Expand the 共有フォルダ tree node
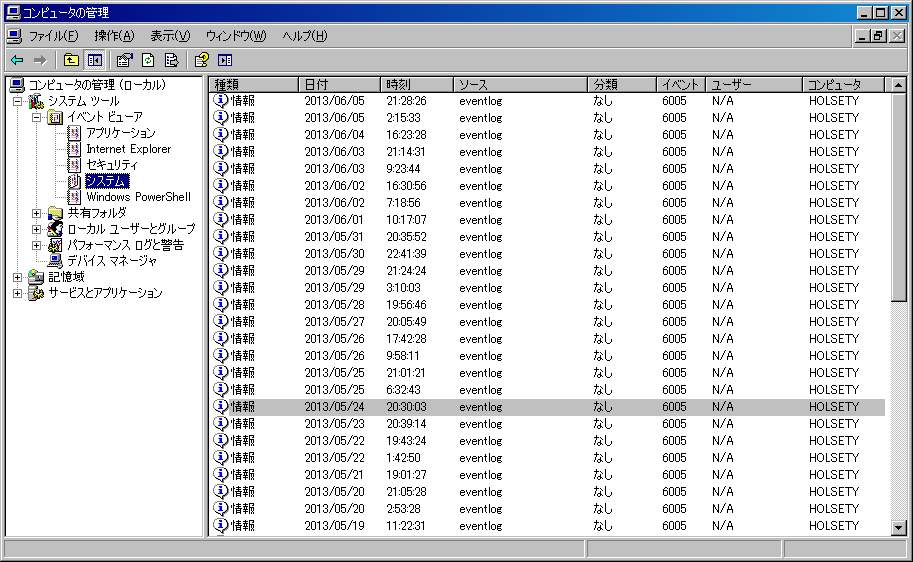Screen dimensions: 913x562 37,213
